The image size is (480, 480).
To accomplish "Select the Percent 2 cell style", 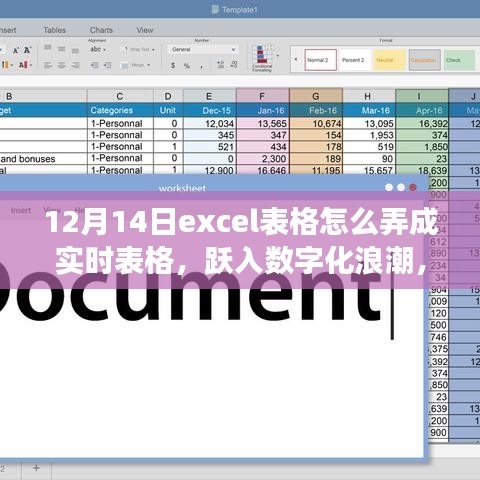I will coord(355,60).
